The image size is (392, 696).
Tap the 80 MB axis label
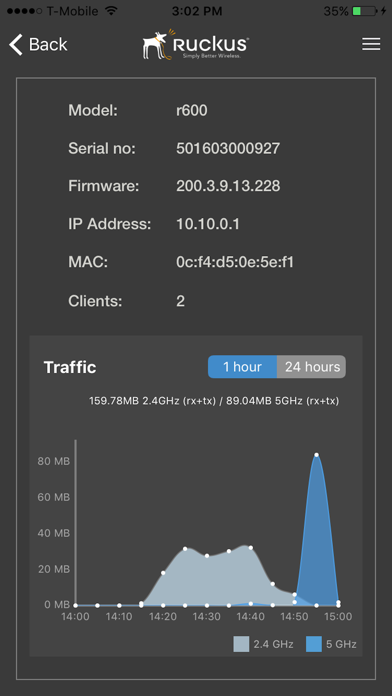click(54, 462)
